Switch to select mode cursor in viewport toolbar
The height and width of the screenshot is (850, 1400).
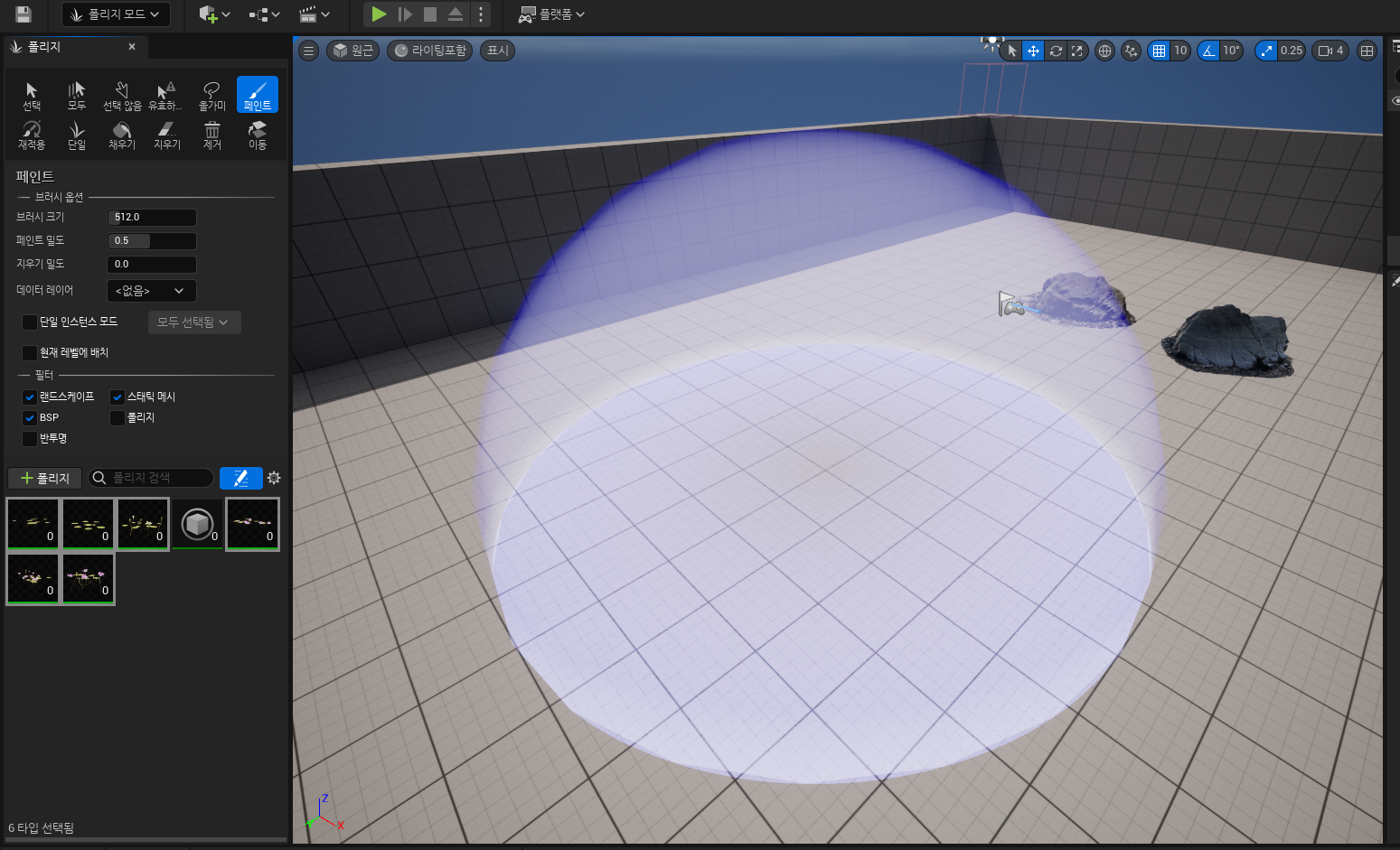coord(1011,51)
